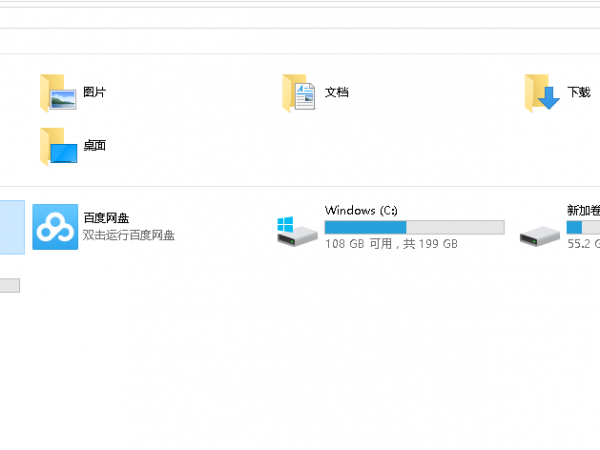Click the 新加卷 drive name label

click(583, 211)
